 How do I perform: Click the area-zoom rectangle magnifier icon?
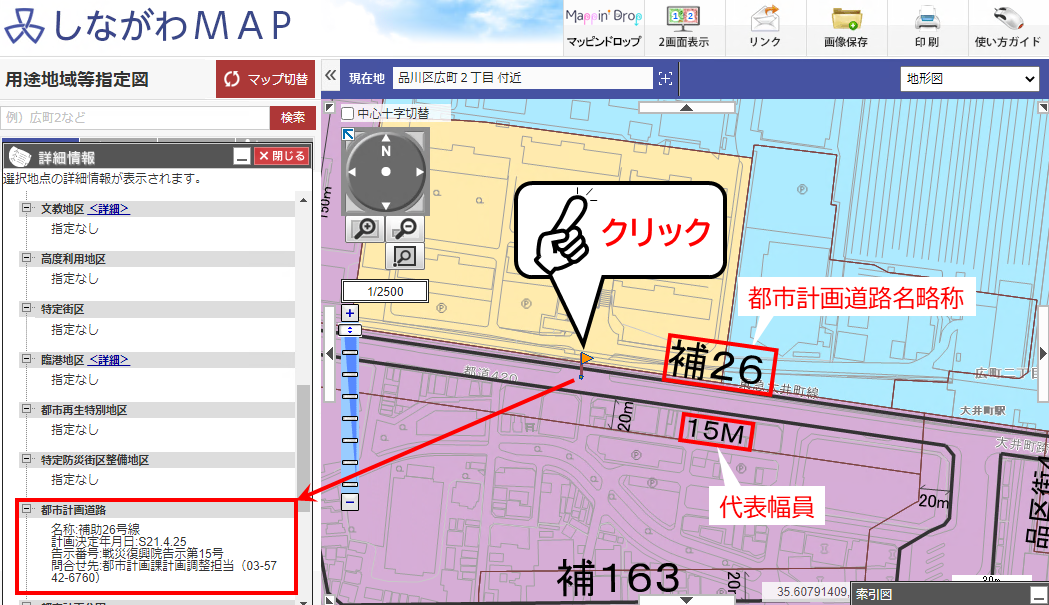[405, 256]
